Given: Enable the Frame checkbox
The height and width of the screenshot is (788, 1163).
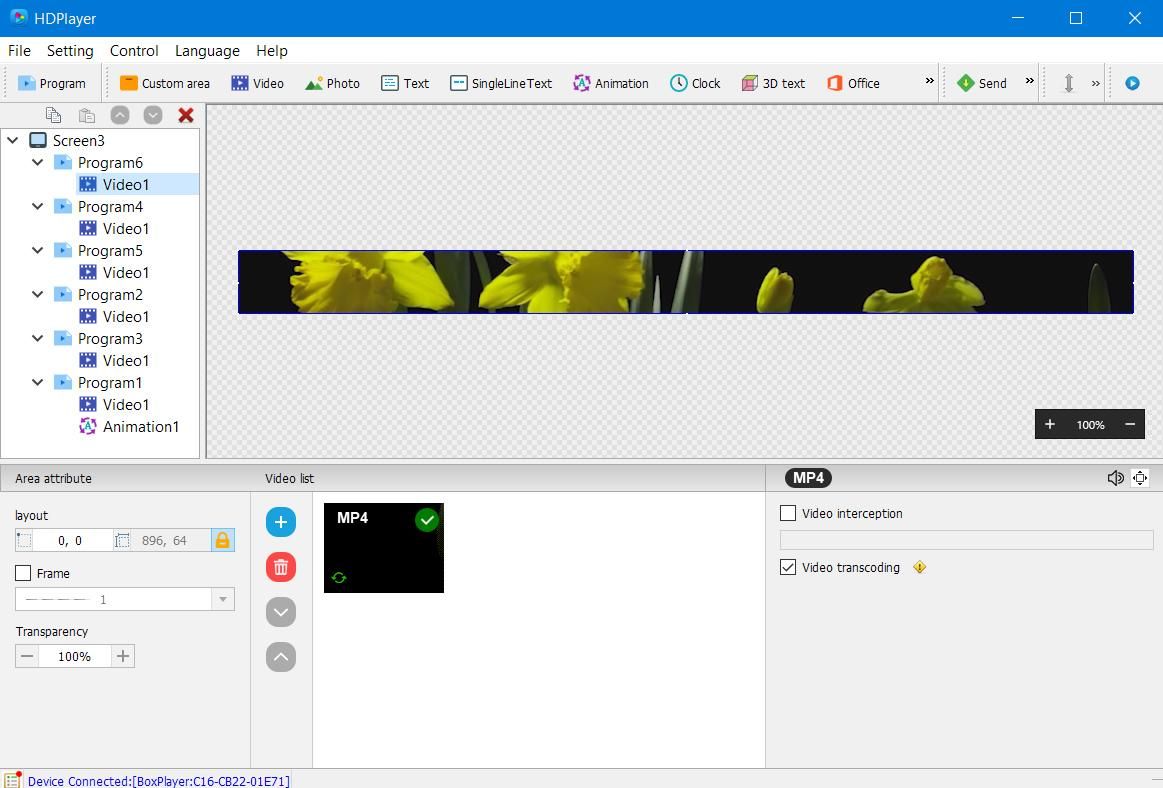Looking at the screenshot, I should pos(23,573).
